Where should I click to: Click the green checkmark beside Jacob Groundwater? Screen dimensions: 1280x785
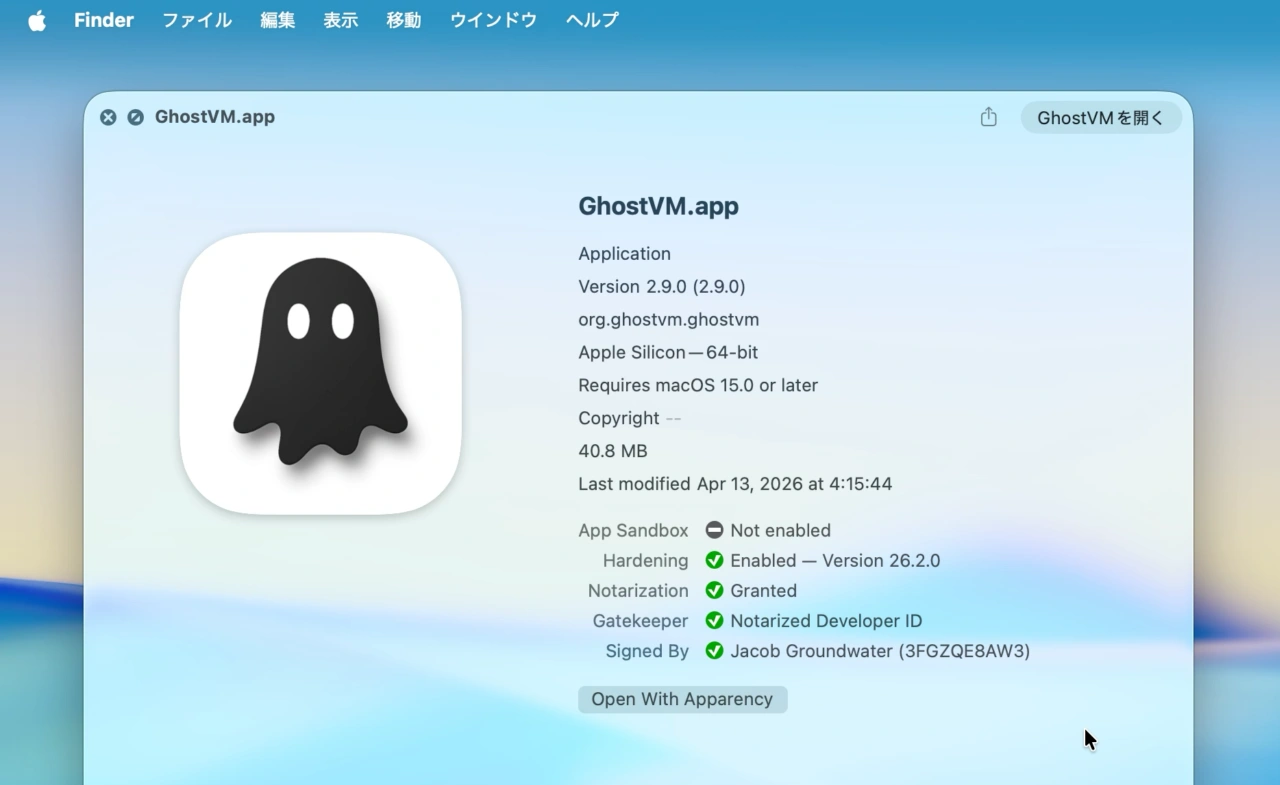pos(714,650)
